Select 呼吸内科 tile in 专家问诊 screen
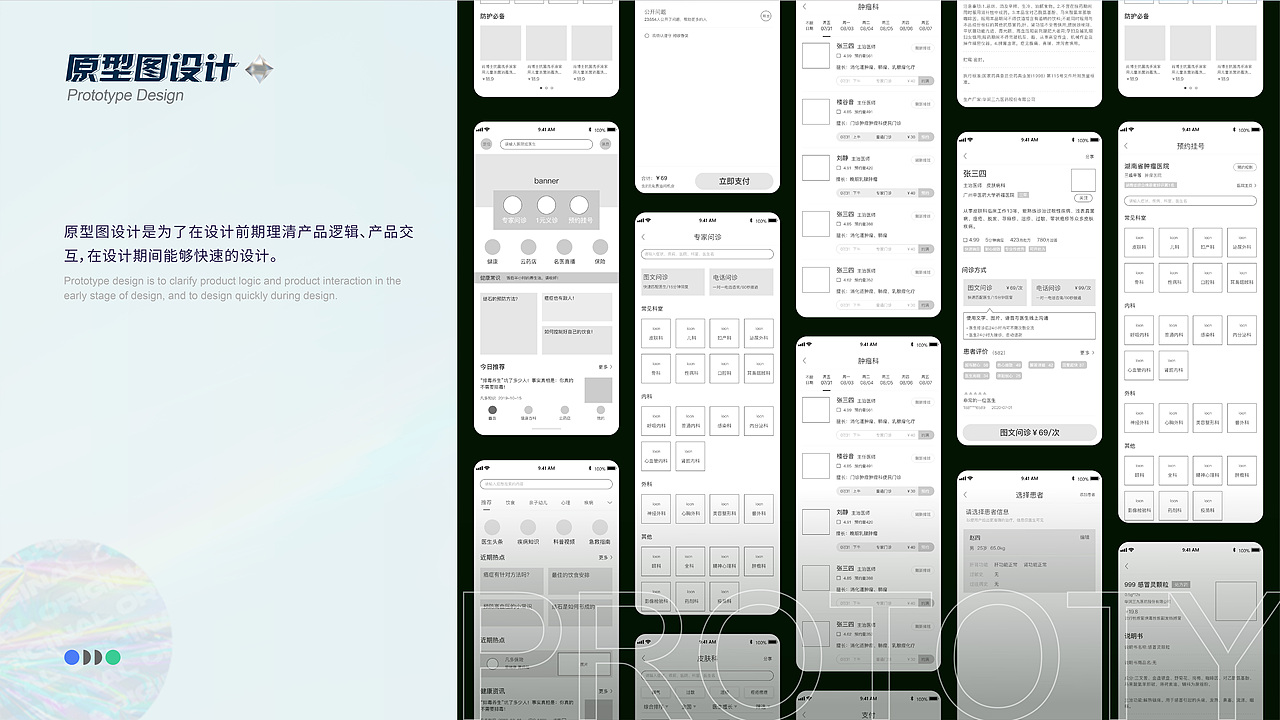Image resolution: width=1280 pixels, height=720 pixels. (x=656, y=420)
